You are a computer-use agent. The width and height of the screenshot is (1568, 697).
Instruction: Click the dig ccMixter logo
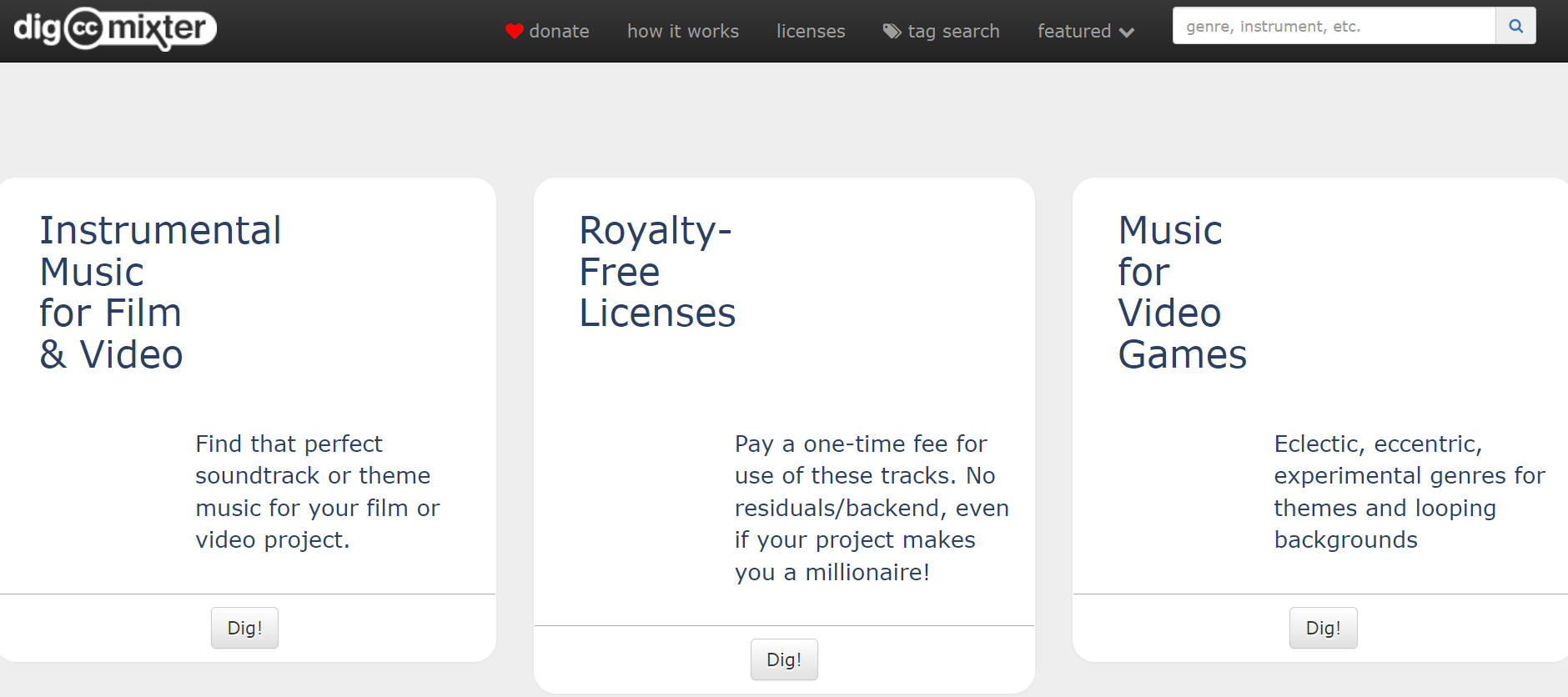tap(115, 29)
